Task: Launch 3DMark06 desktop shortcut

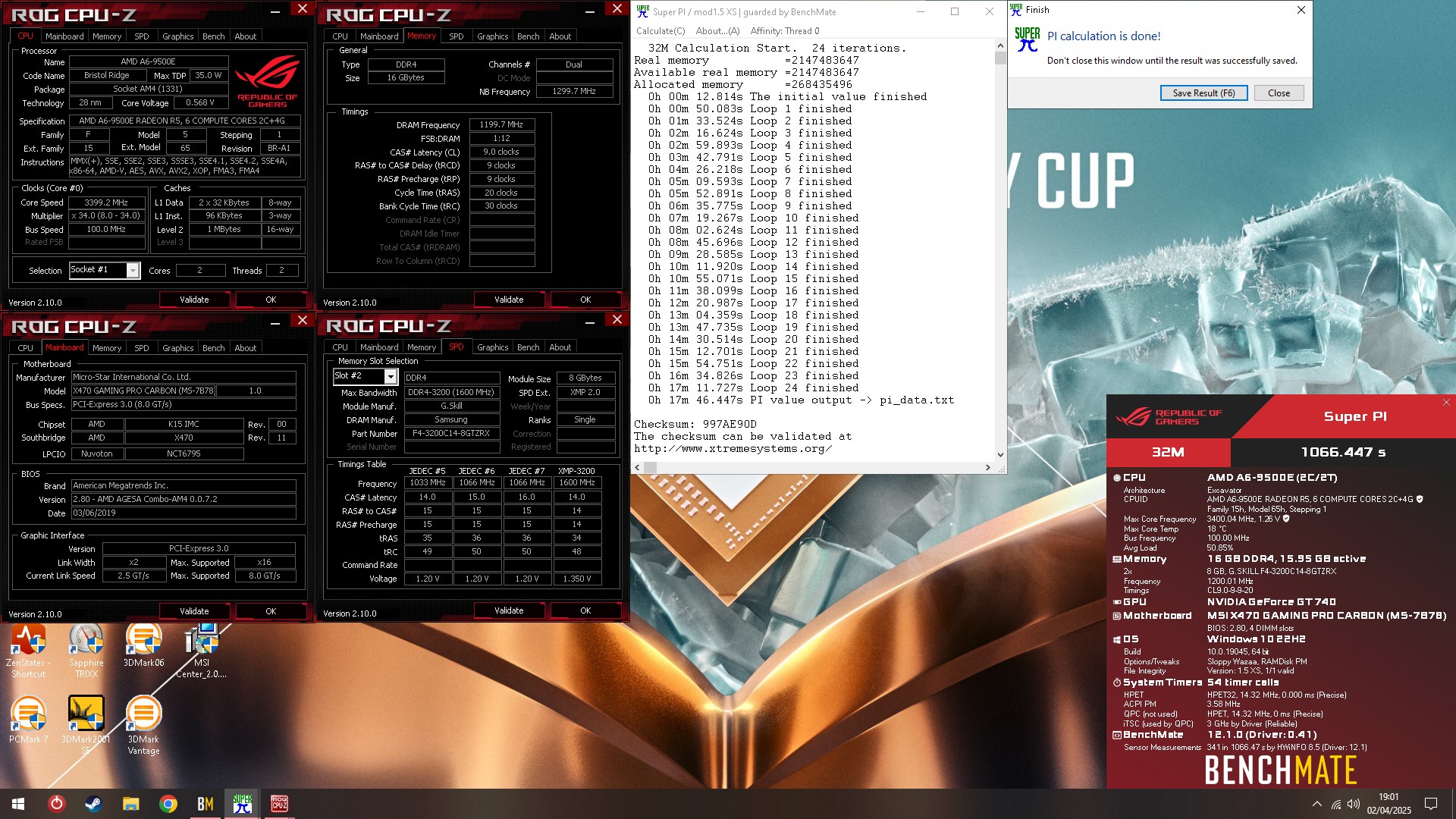Action: (x=143, y=645)
